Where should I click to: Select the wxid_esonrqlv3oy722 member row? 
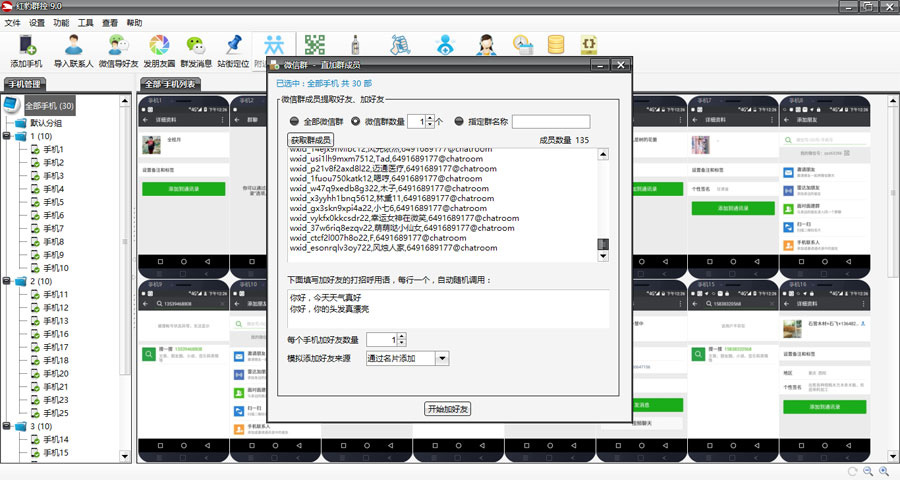393,248
